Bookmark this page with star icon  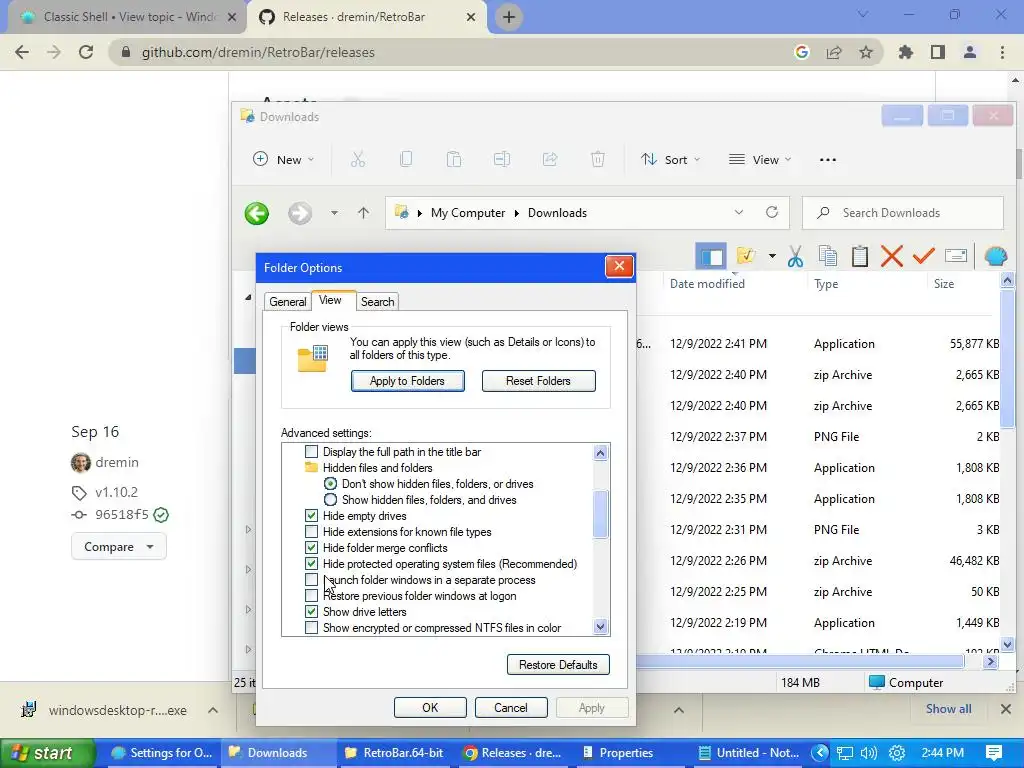pyautogui.click(x=866, y=52)
